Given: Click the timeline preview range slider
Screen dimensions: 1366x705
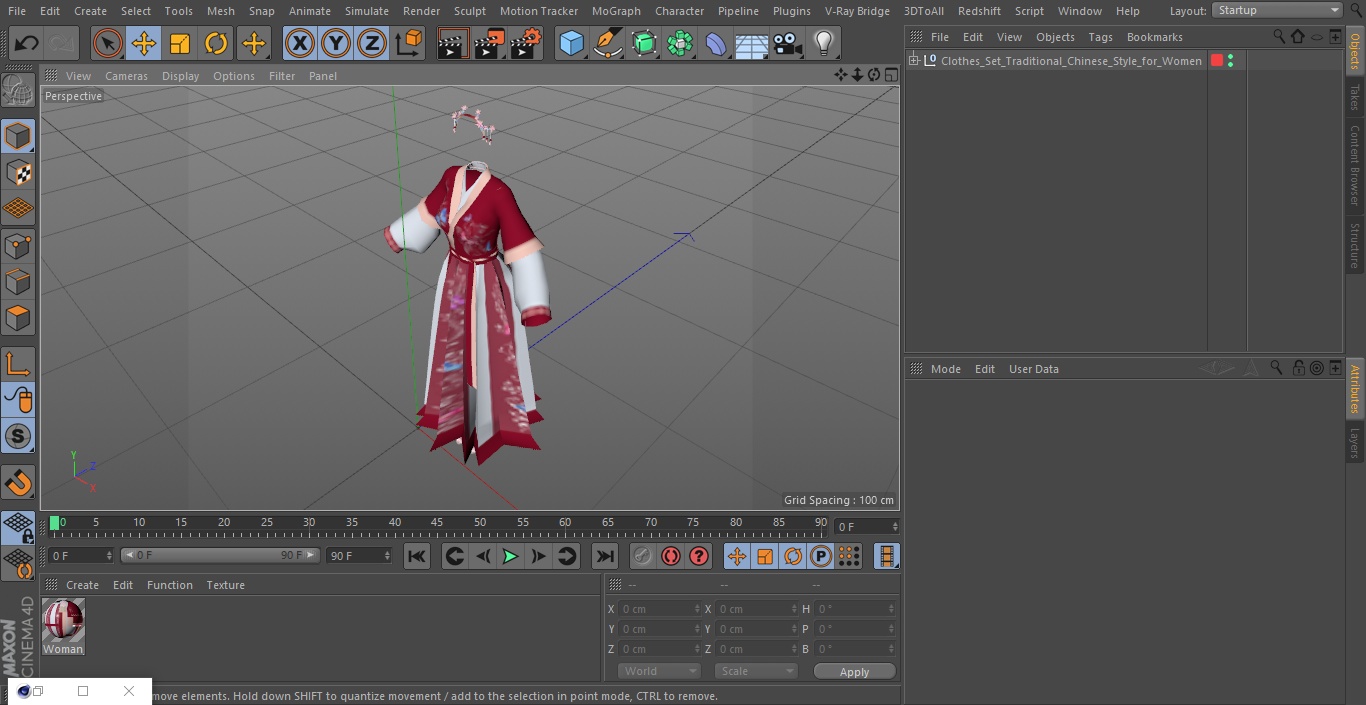Looking at the screenshot, I should (x=220, y=555).
